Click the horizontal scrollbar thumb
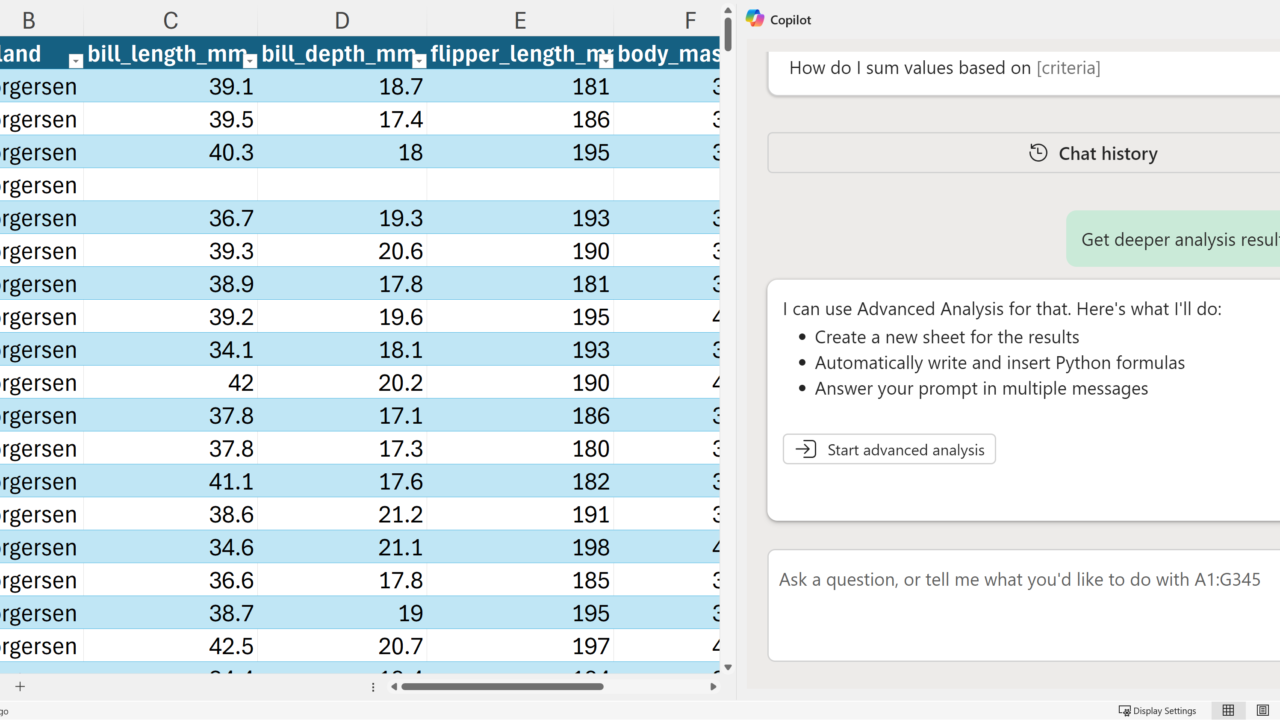The width and height of the screenshot is (1280, 720). pyautogui.click(x=502, y=687)
